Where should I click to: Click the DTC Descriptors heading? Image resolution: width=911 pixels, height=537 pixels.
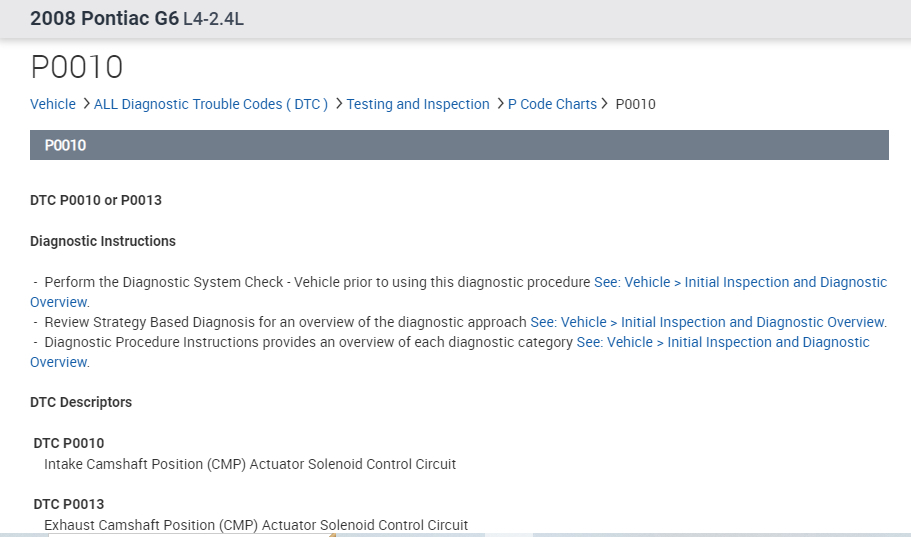coord(81,402)
